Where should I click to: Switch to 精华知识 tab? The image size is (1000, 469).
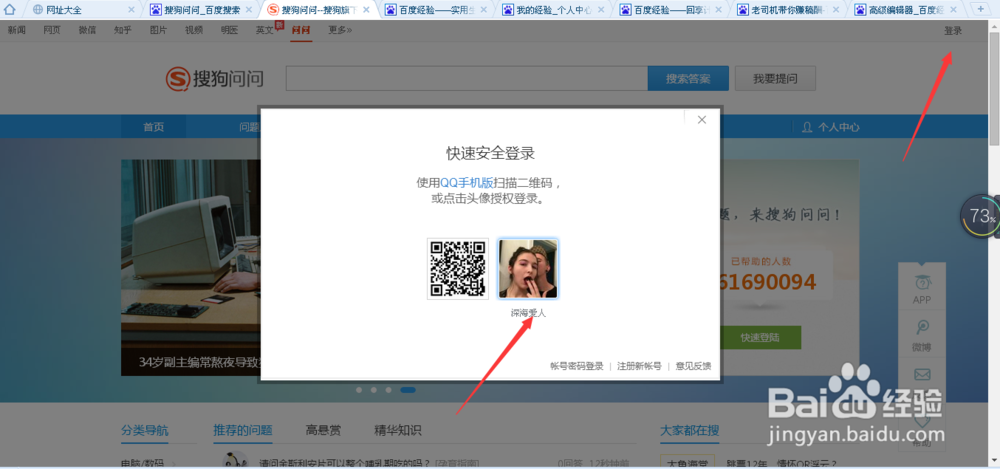click(398, 431)
